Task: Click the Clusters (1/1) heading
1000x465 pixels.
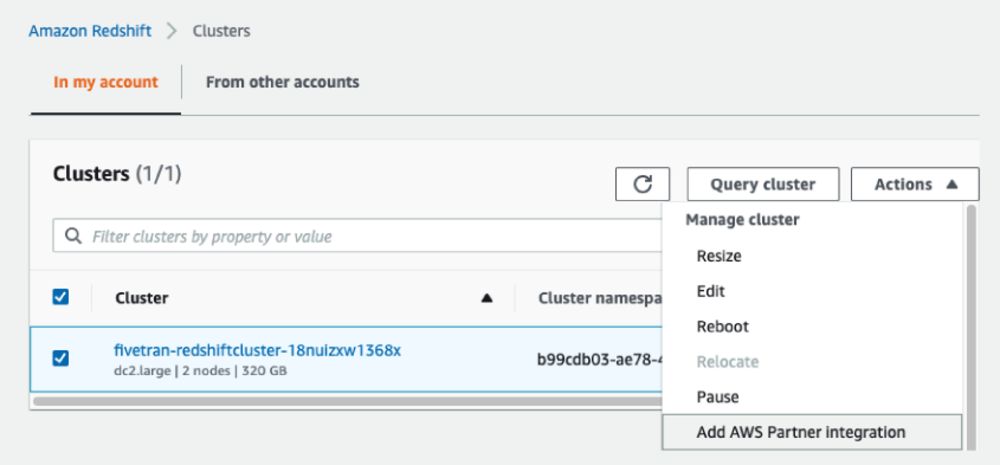Action: click(117, 173)
